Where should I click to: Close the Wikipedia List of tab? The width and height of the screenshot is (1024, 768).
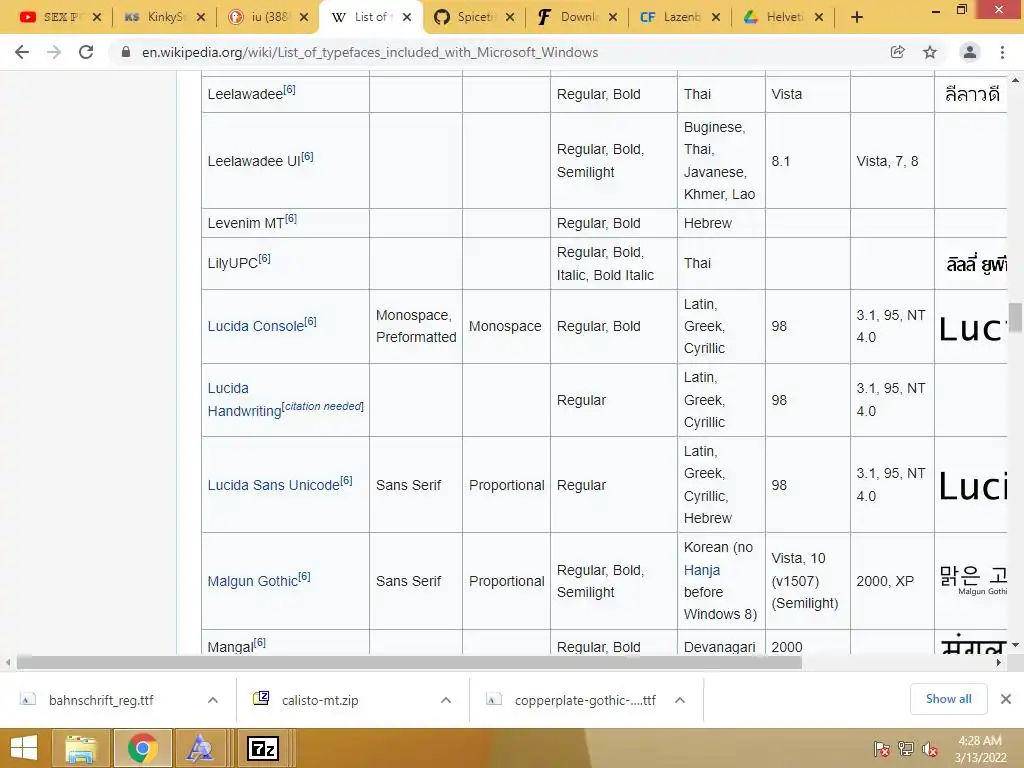coord(407,17)
